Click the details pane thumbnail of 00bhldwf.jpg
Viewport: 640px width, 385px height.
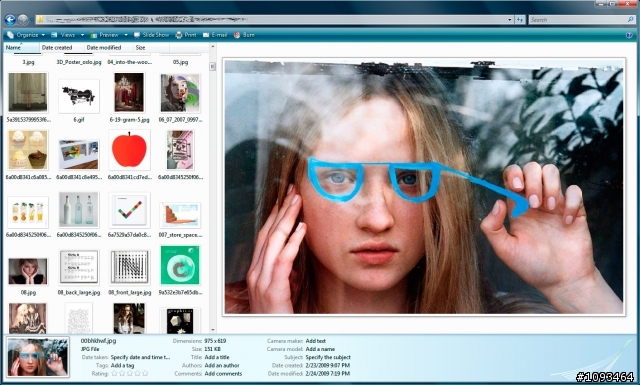click(x=38, y=357)
